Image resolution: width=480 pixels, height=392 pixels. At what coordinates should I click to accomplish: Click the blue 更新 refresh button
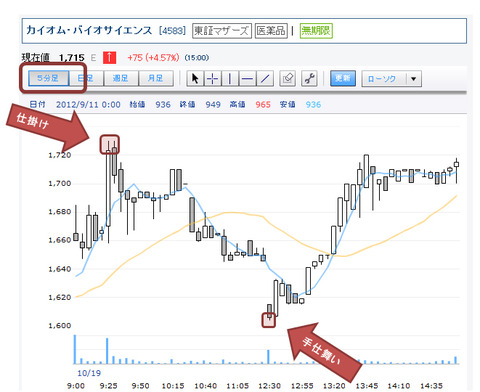tap(343, 78)
